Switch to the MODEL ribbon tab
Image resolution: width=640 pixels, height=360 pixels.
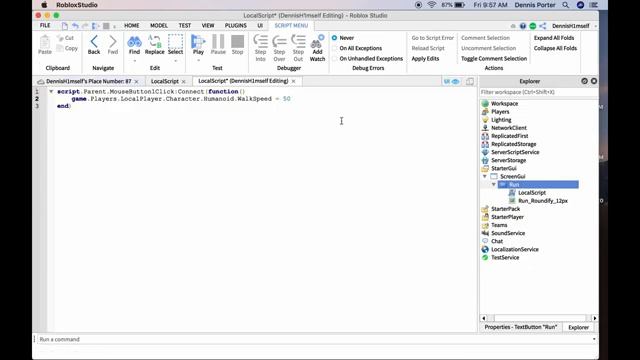(x=159, y=25)
